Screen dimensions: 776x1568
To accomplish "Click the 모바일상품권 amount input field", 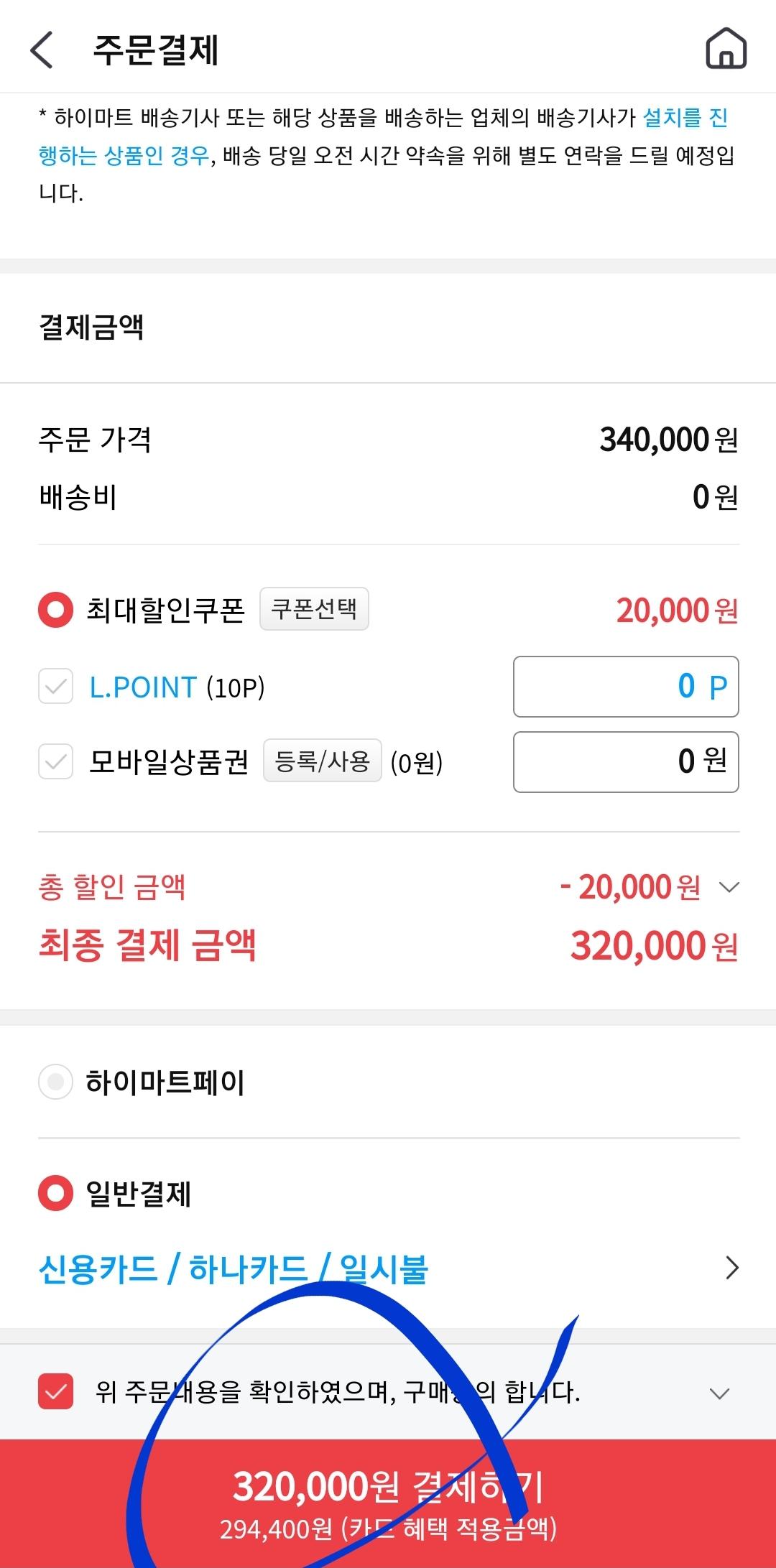I will tap(625, 761).
